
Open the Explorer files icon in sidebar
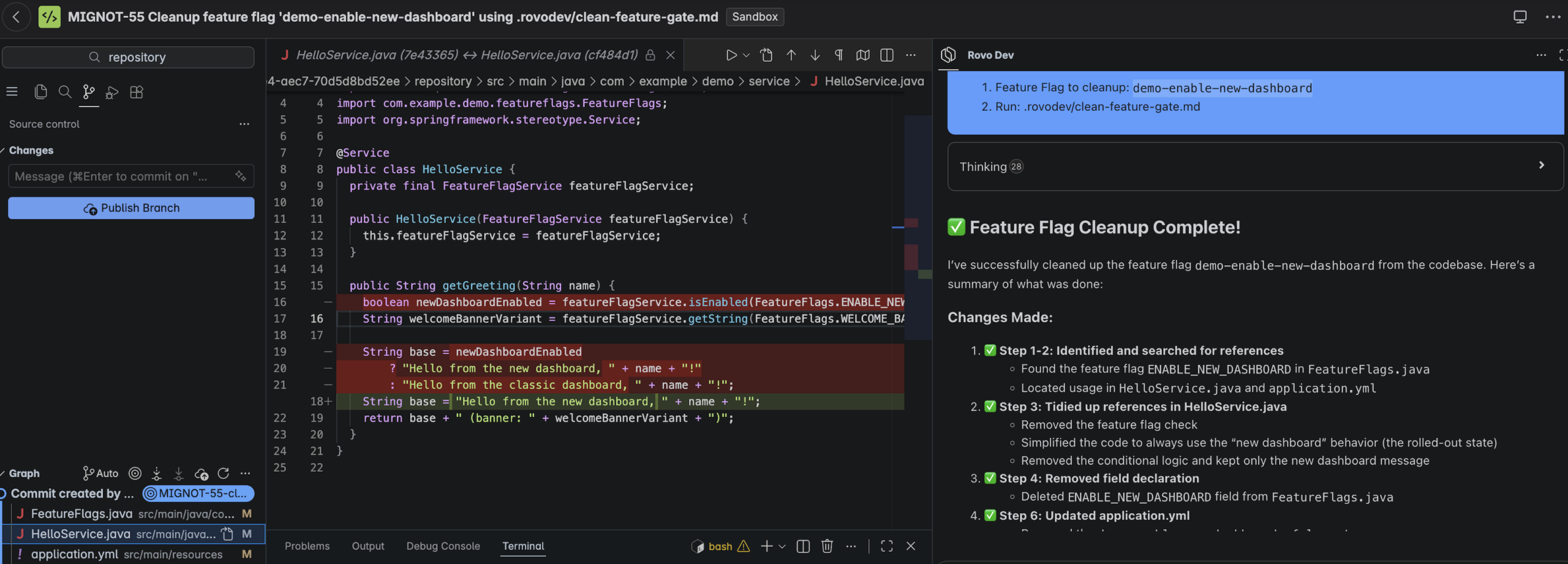pos(40,92)
